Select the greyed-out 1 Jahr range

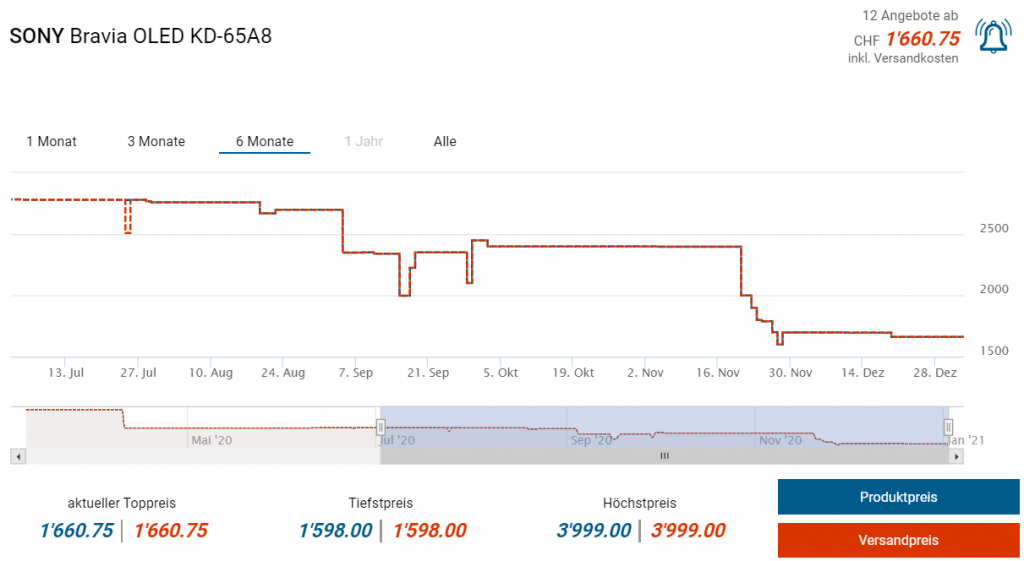tap(364, 142)
